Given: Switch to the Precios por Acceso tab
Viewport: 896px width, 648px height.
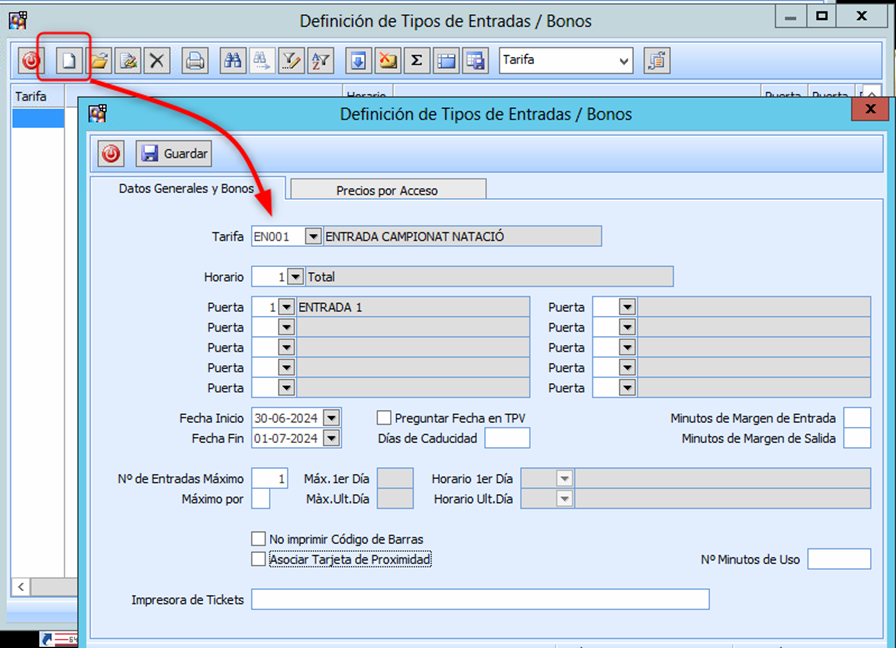Looking at the screenshot, I should [x=387, y=190].
